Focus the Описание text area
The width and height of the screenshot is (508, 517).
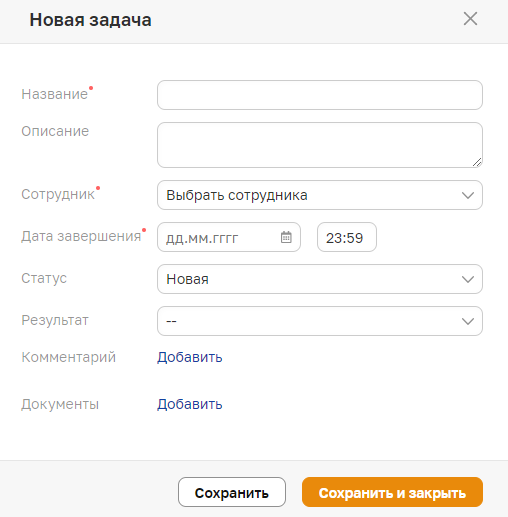click(320, 145)
